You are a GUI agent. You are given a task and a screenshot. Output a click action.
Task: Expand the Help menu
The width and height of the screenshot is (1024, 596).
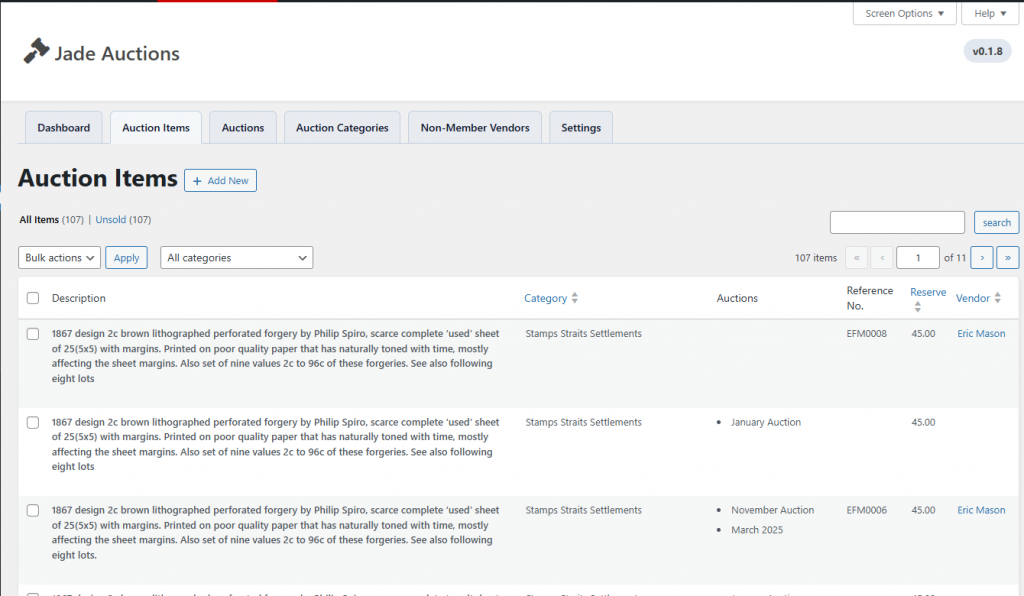click(986, 14)
